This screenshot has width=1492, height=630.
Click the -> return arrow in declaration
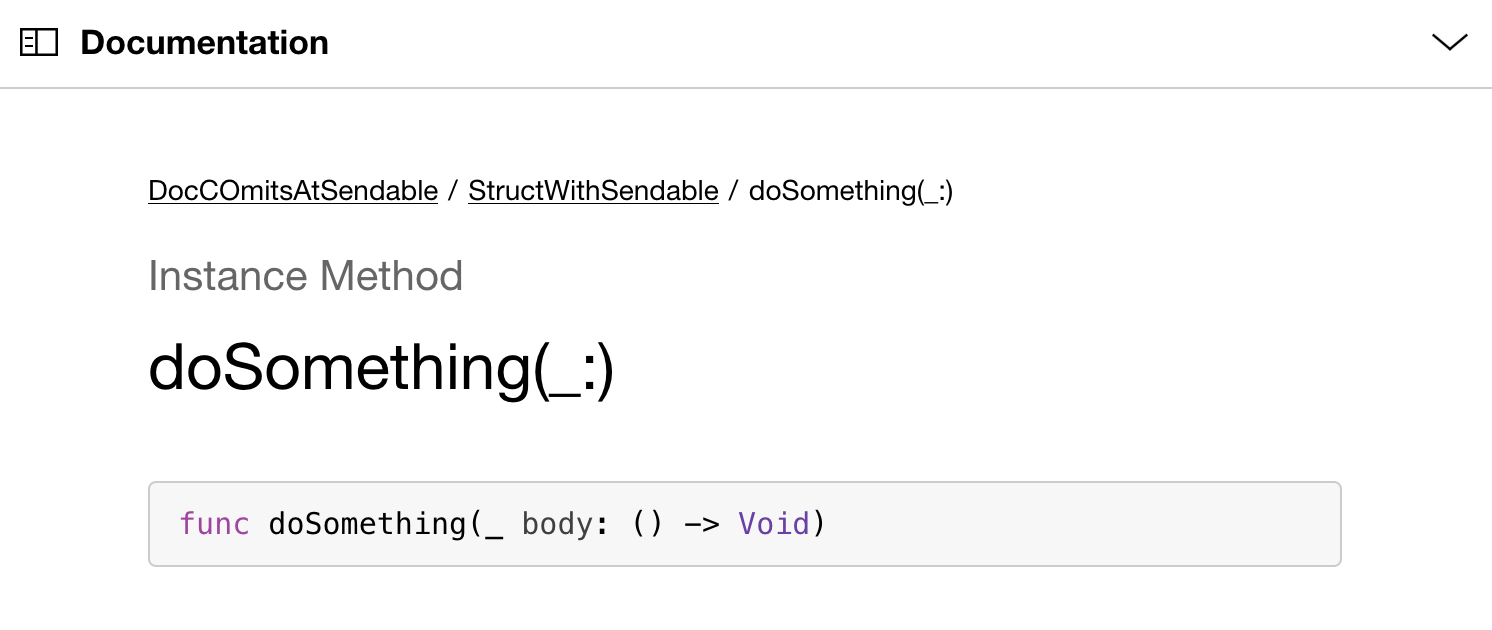[702, 524]
